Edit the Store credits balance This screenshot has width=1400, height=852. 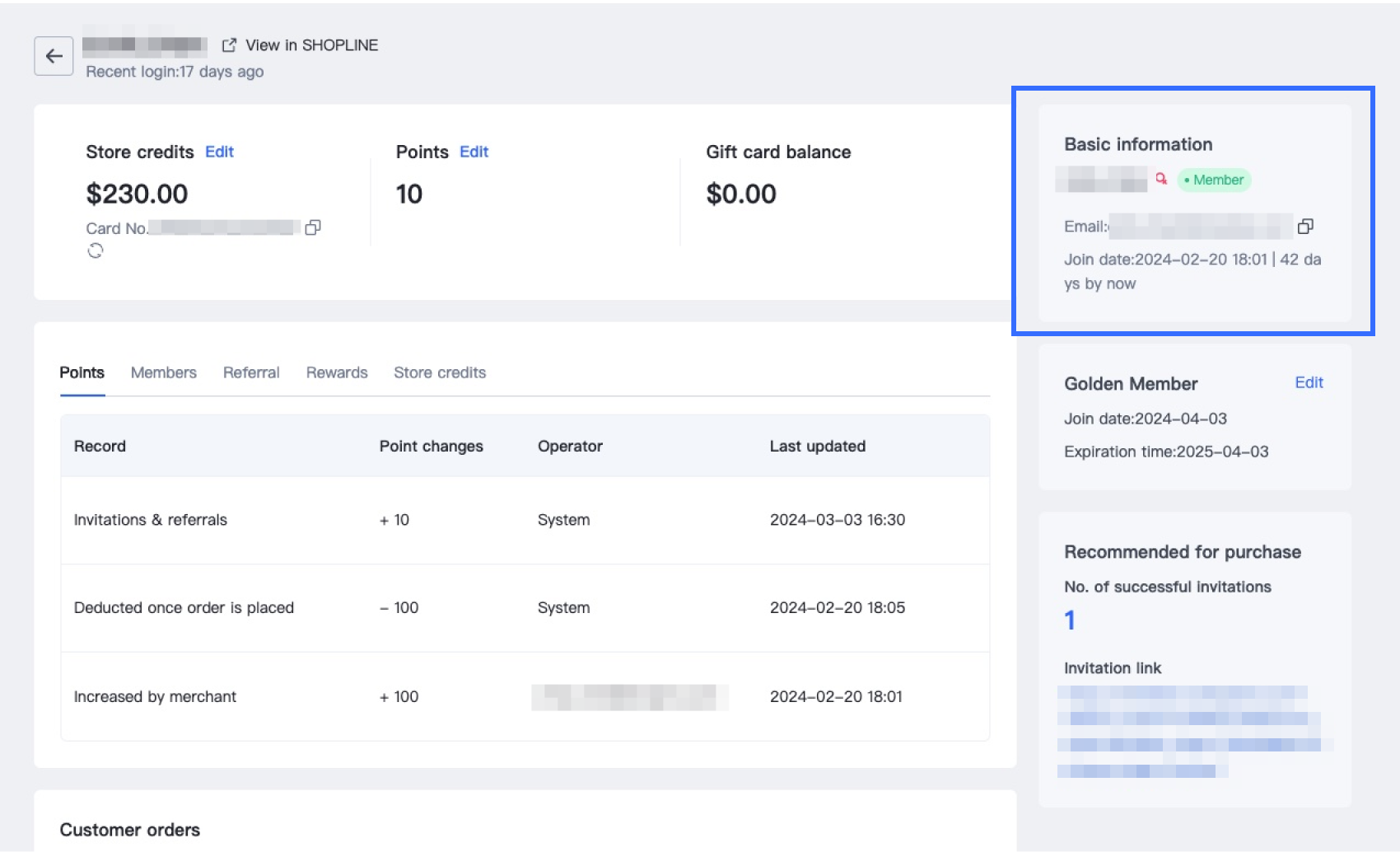pos(219,152)
